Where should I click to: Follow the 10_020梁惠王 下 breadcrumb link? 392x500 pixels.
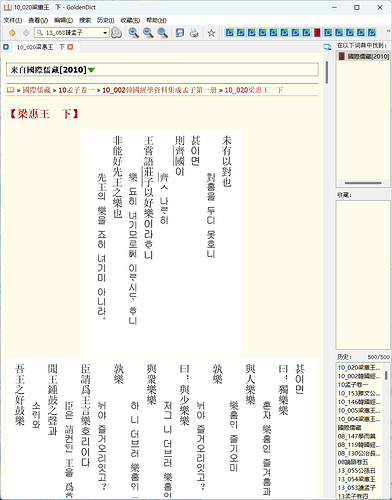(x=254, y=90)
